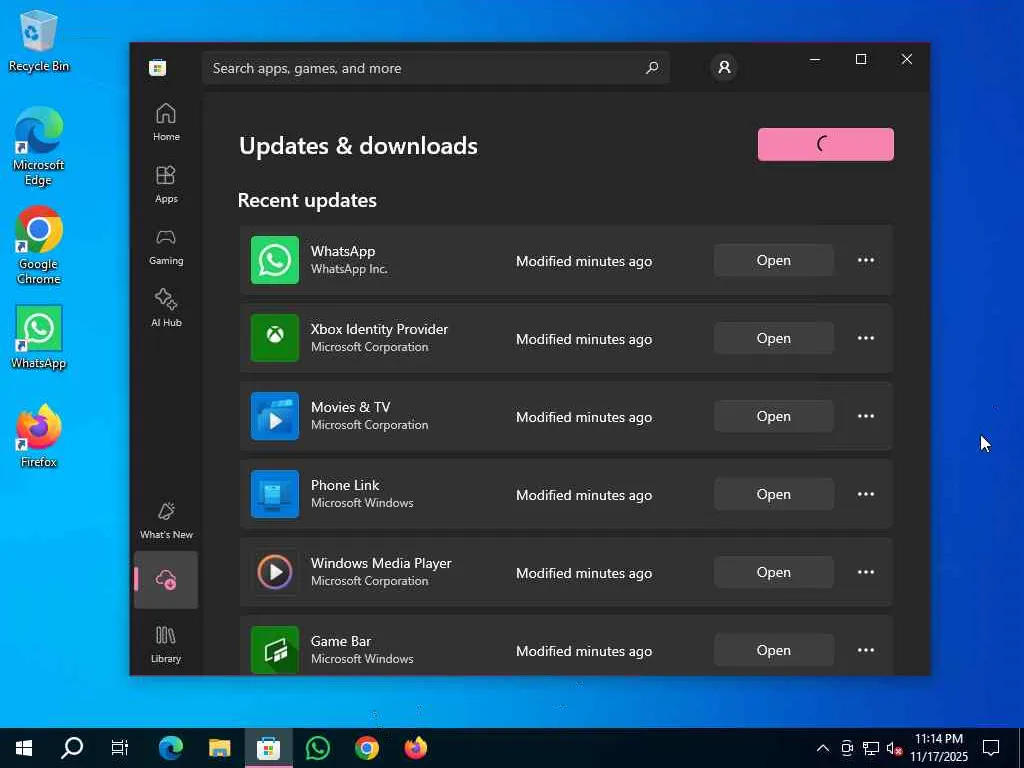Screen dimensions: 1024x768
Task: Open the notification center icon
Action: tap(991, 748)
